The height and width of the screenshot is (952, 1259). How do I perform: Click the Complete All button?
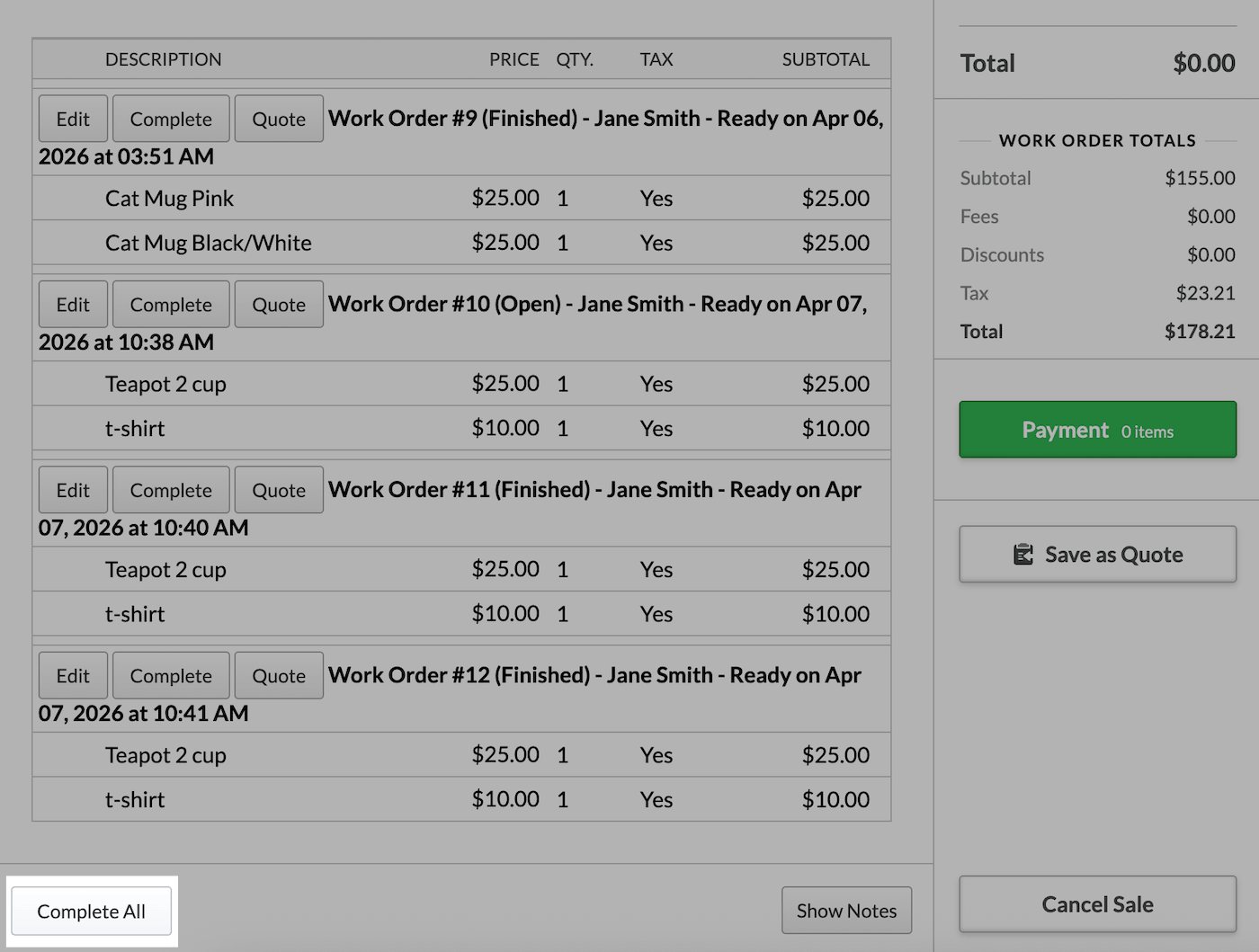(x=92, y=912)
